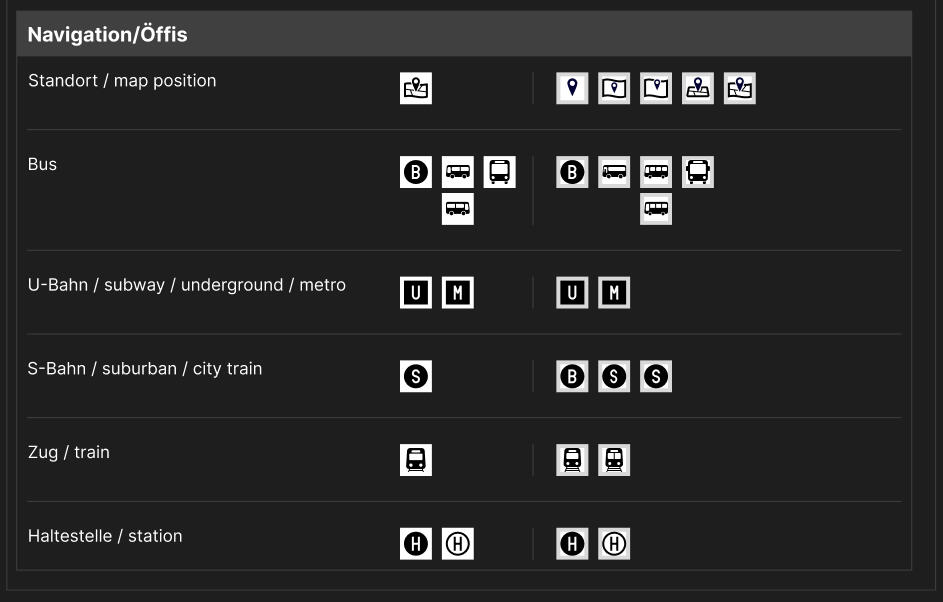This screenshot has height=602, width=943.
Task: Click the smaller side-view bus icon below
Action: click(x=458, y=209)
